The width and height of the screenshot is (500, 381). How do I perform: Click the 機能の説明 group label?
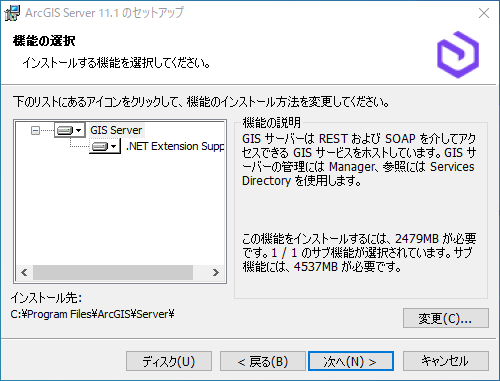click(x=271, y=123)
